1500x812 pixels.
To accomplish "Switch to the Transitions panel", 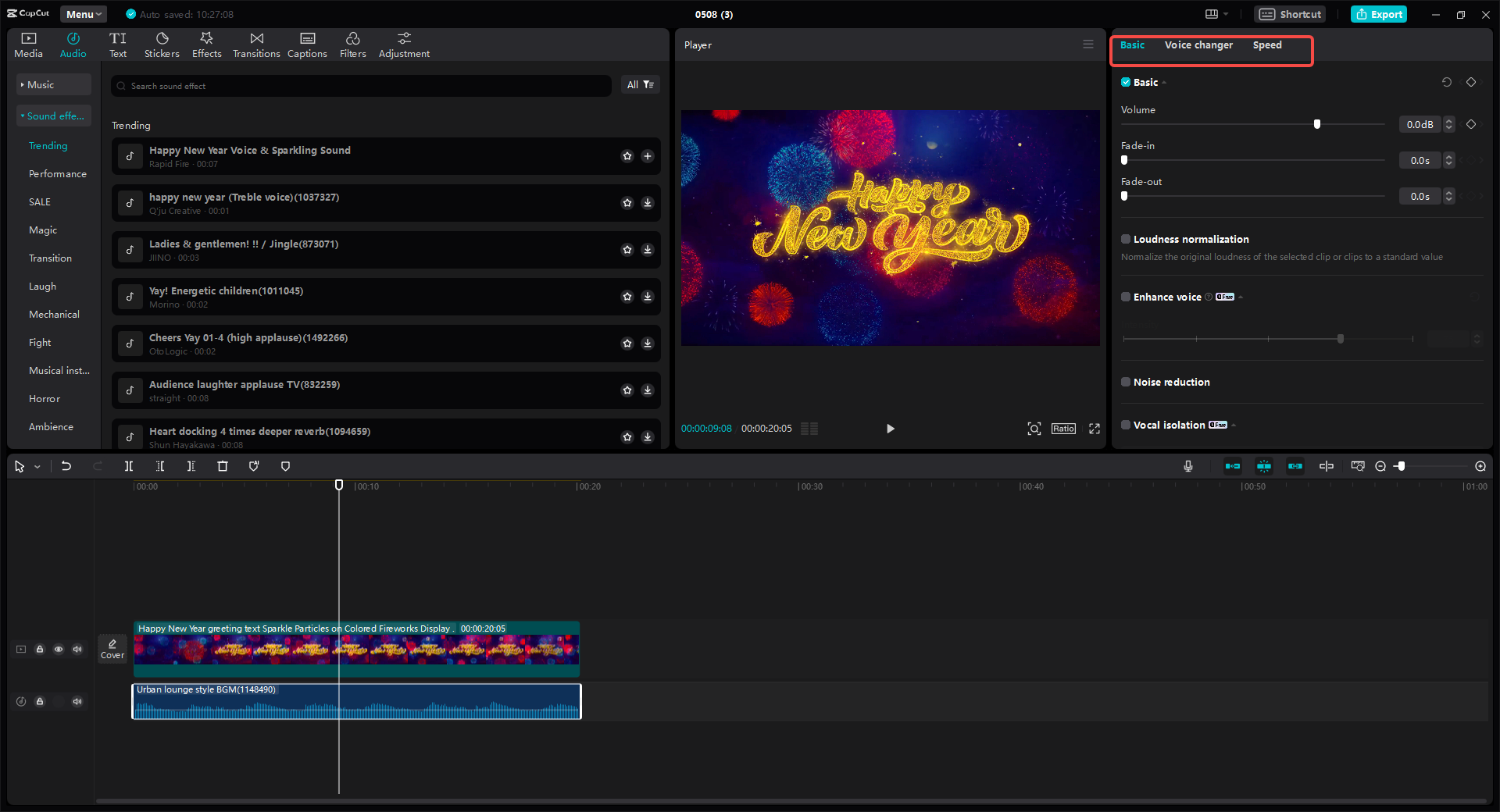I will 256,44.
